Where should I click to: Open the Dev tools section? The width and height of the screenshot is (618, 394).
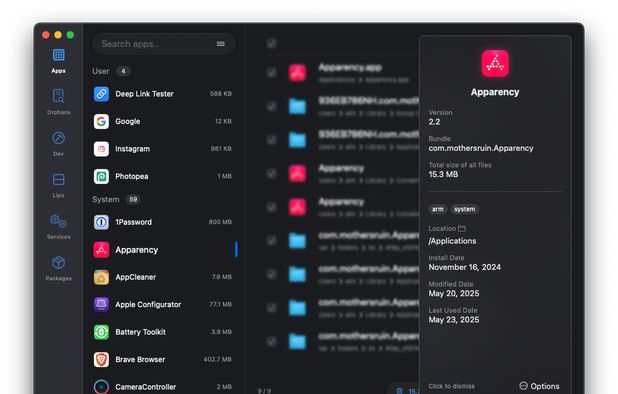click(58, 143)
